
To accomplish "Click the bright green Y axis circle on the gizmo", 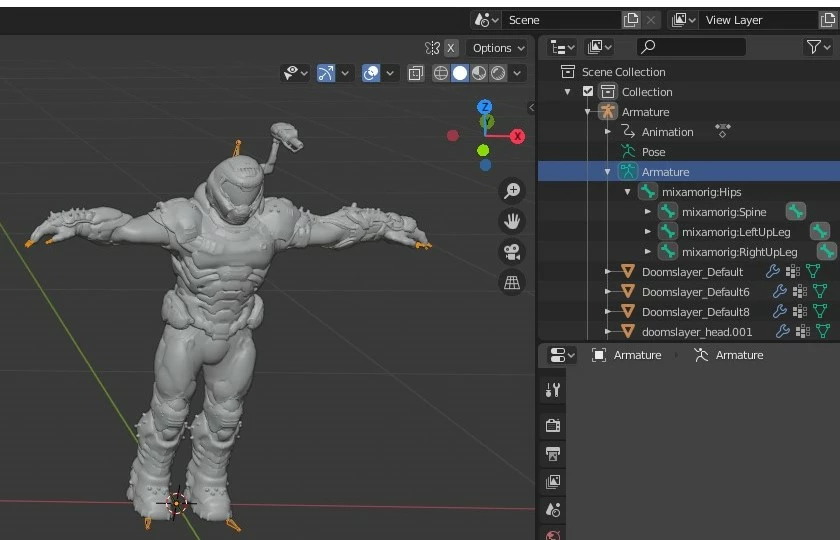I will click(483, 151).
